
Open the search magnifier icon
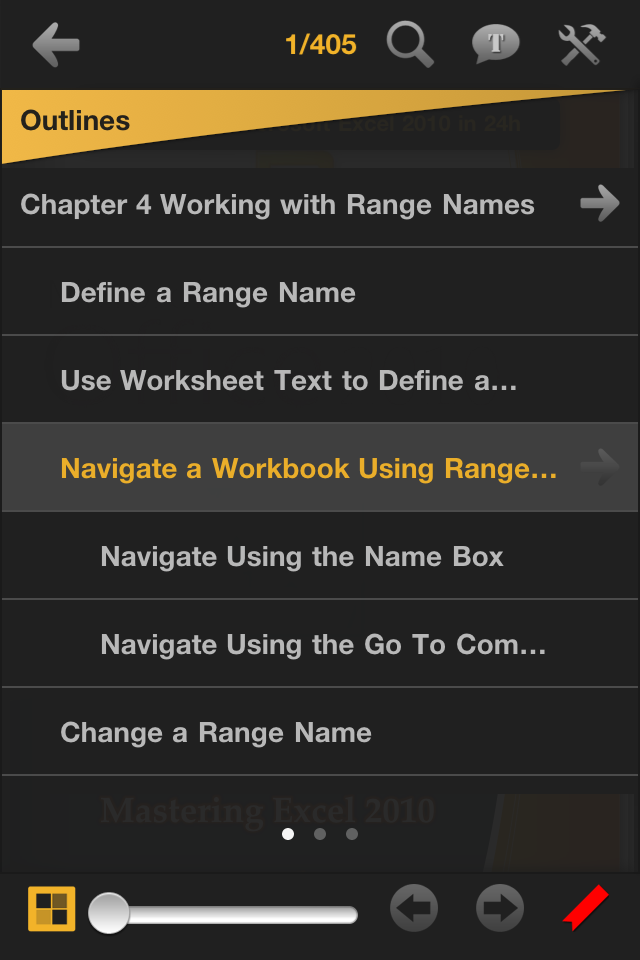(410, 44)
